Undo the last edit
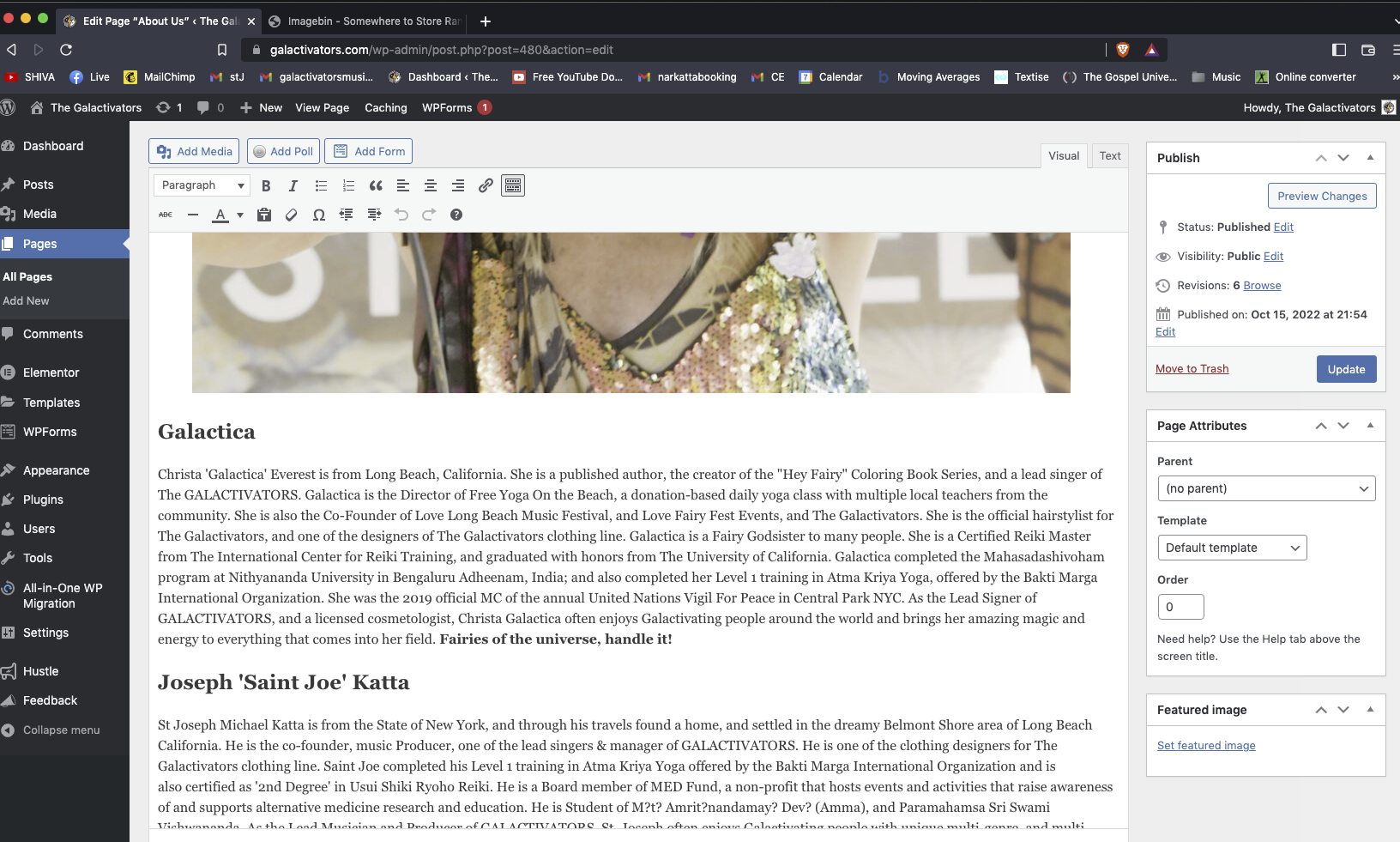 (x=401, y=215)
